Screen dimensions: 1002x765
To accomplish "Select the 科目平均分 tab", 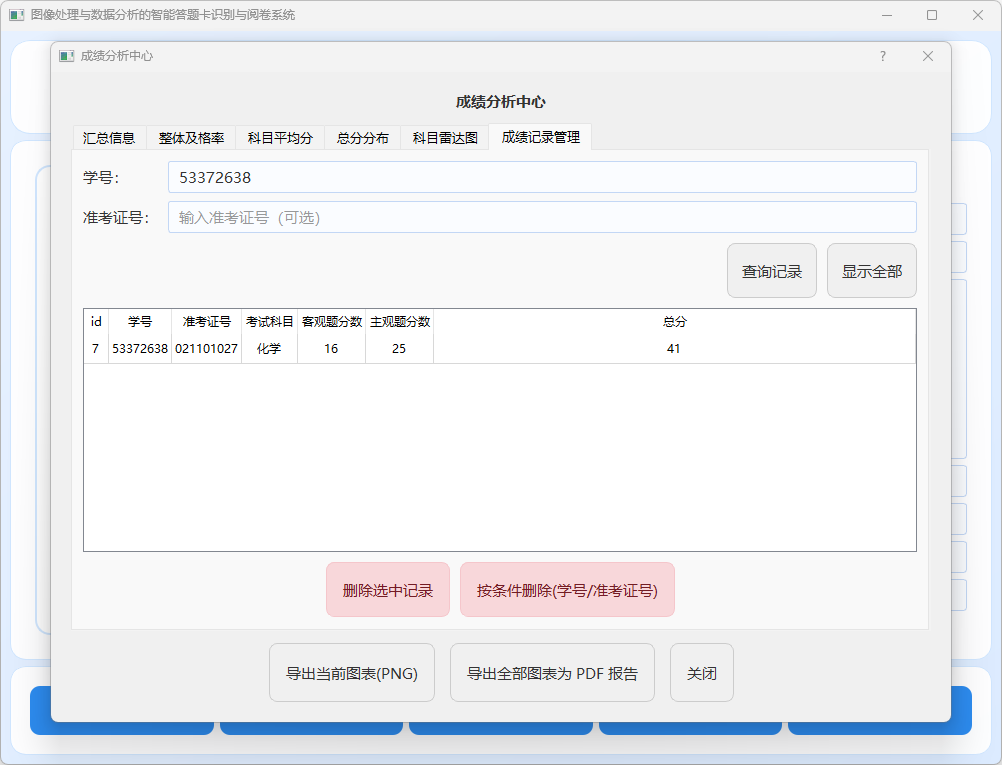I will [x=280, y=138].
